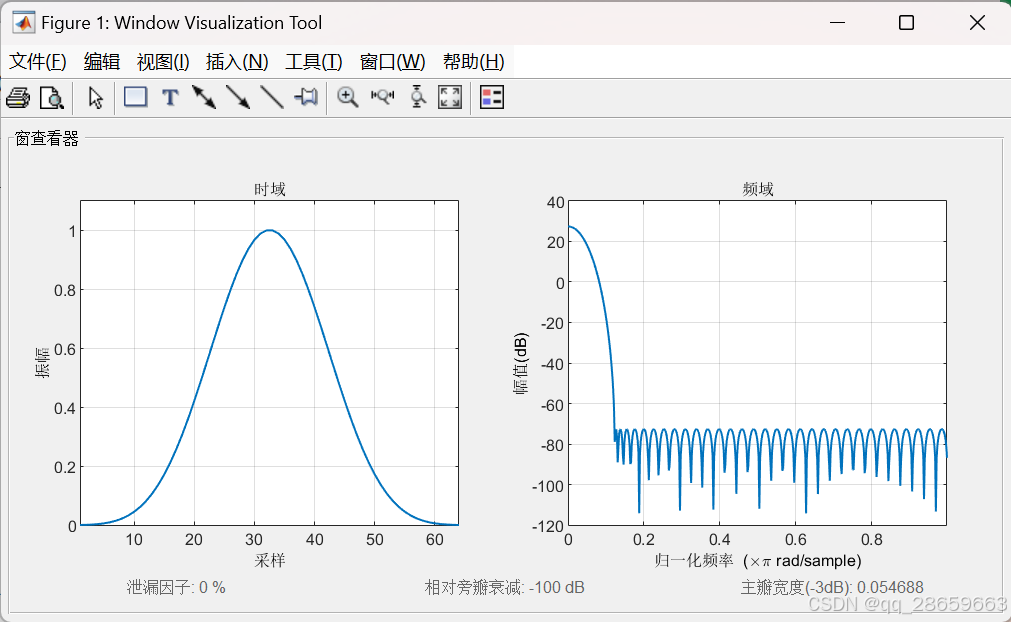Open the 文件(F) menu
The width and height of the screenshot is (1011, 622).
(37, 62)
